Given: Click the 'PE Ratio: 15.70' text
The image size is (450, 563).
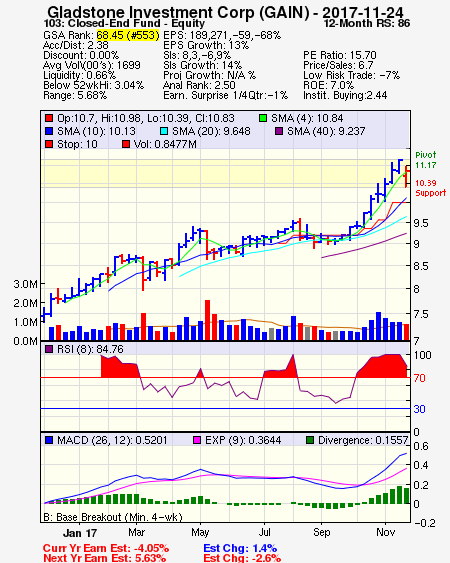Looking at the screenshot, I should pyautogui.click(x=340, y=55).
